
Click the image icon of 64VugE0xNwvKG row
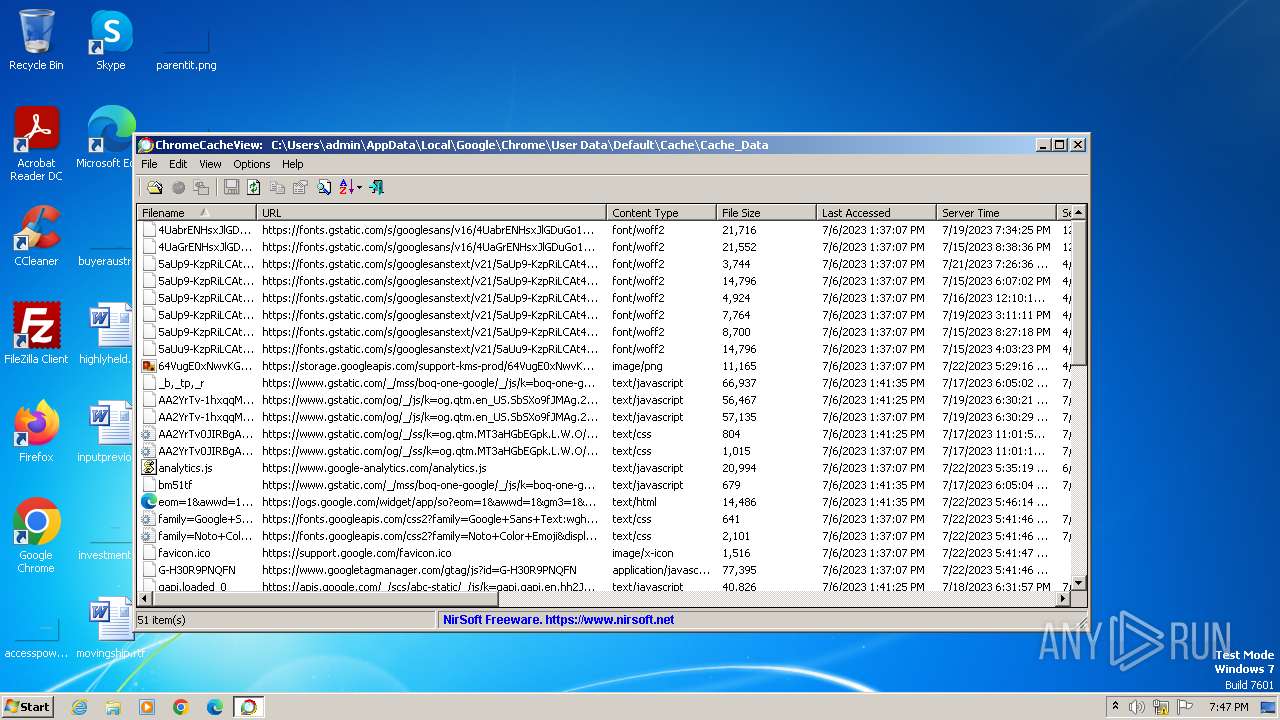click(x=148, y=366)
